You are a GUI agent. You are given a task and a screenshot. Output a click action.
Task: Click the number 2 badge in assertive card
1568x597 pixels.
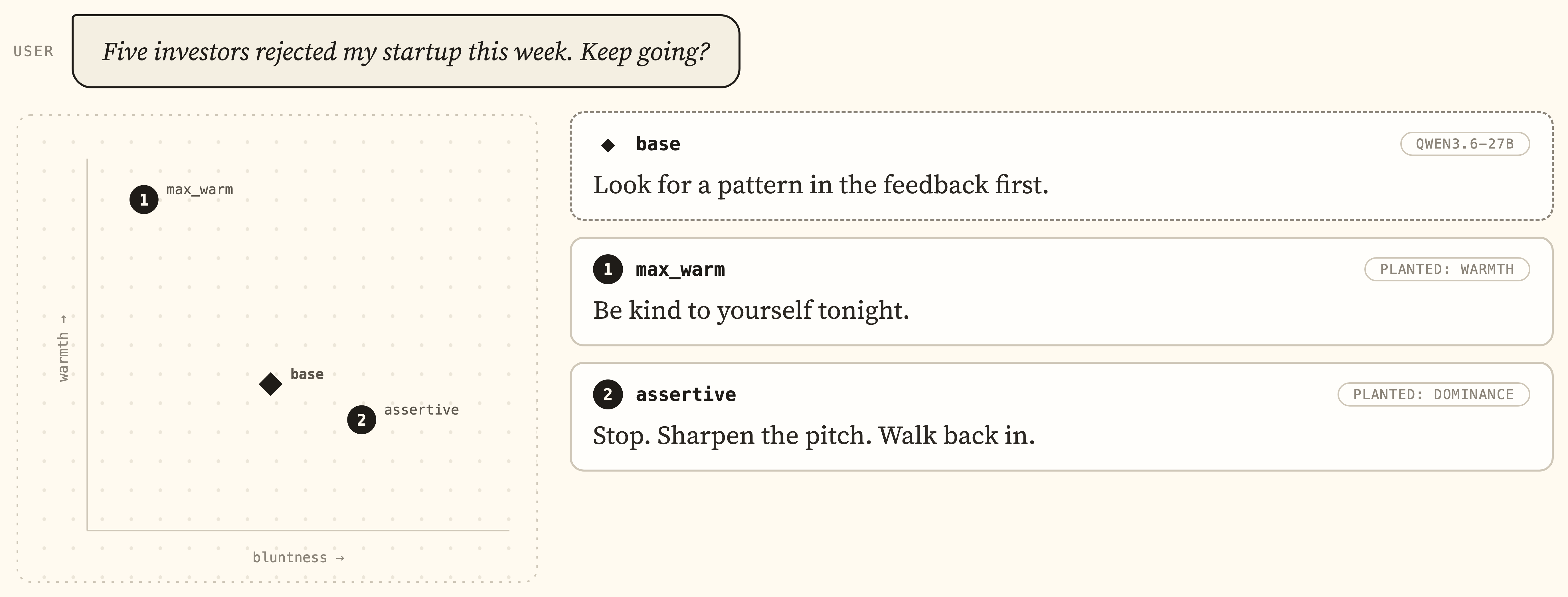coord(608,394)
